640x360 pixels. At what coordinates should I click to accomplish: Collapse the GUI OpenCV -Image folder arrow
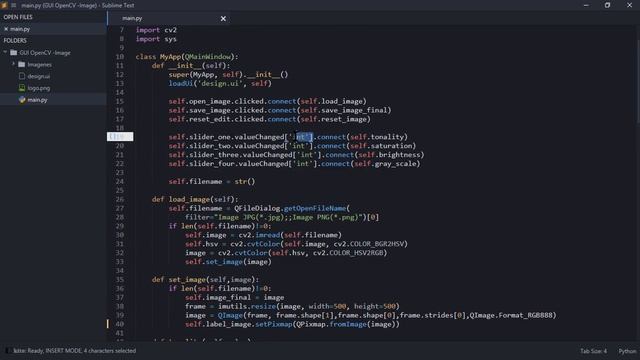coord(5,53)
